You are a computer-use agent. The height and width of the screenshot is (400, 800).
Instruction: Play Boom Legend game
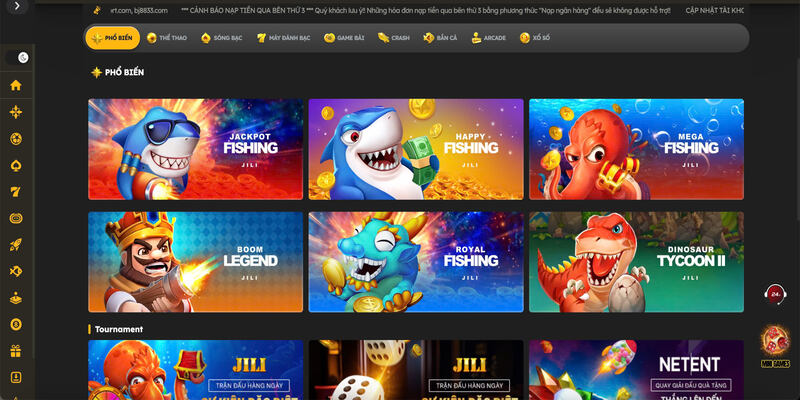click(195, 262)
